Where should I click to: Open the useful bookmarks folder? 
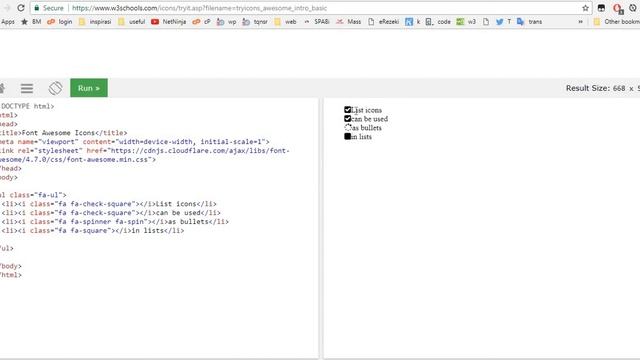[131, 22]
